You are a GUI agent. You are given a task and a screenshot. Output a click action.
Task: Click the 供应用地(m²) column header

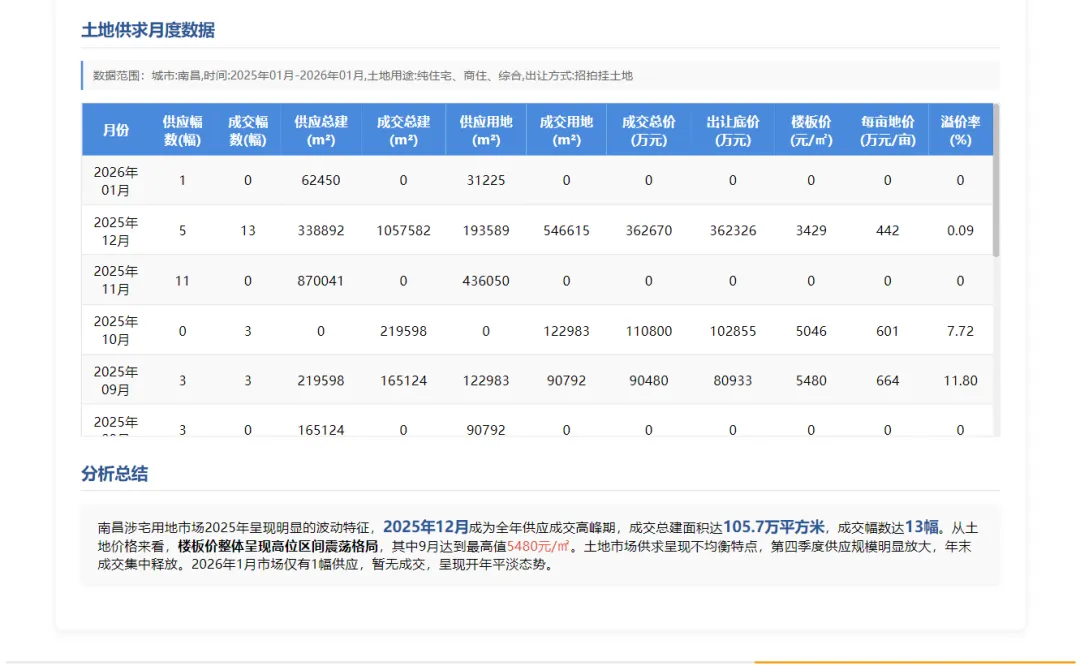(x=486, y=129)
